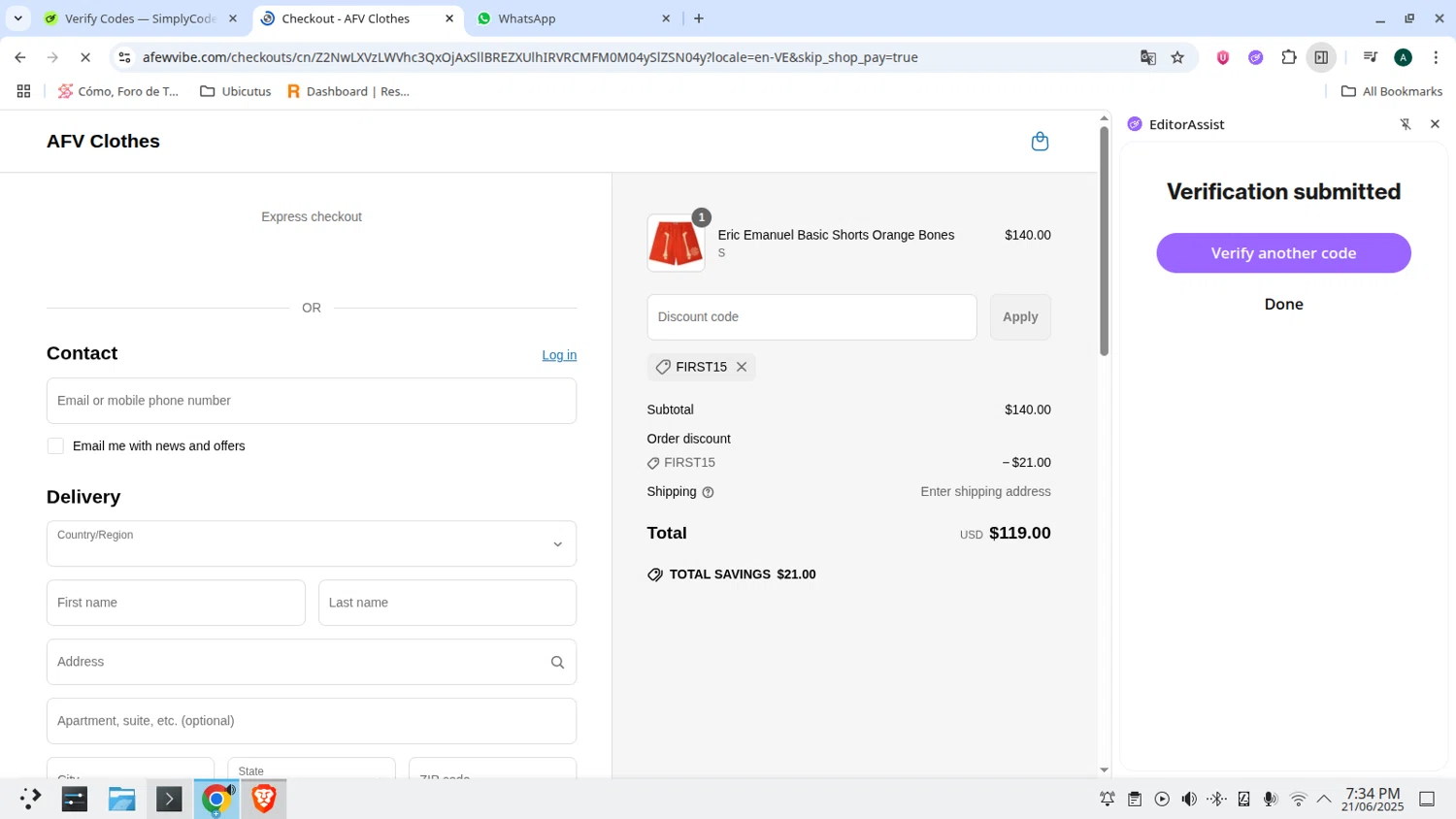Open Cómo, Foro de T... bookmark

(x=118, y=91)
